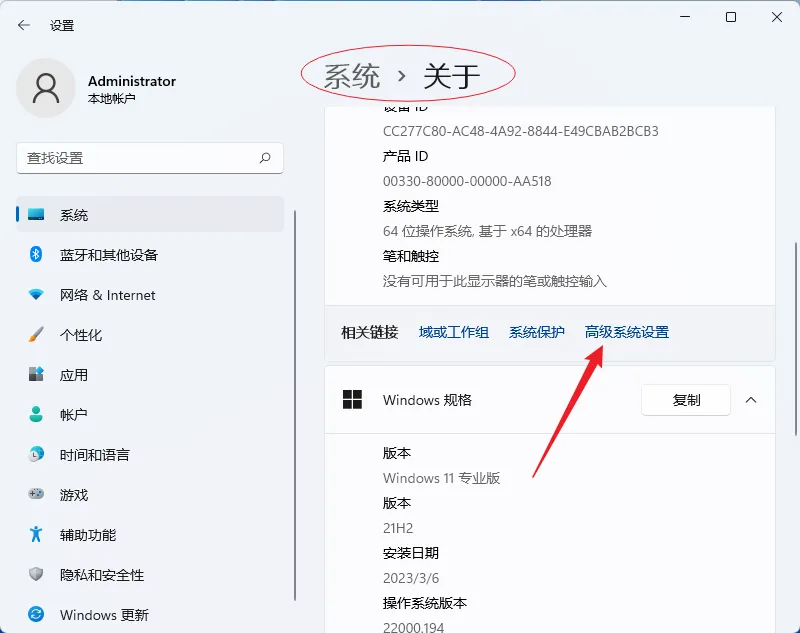The width and height of the screenshot is (800, 633).
Task: Select Windows 更新 in sidebar
Action: [x=150, y=615]
